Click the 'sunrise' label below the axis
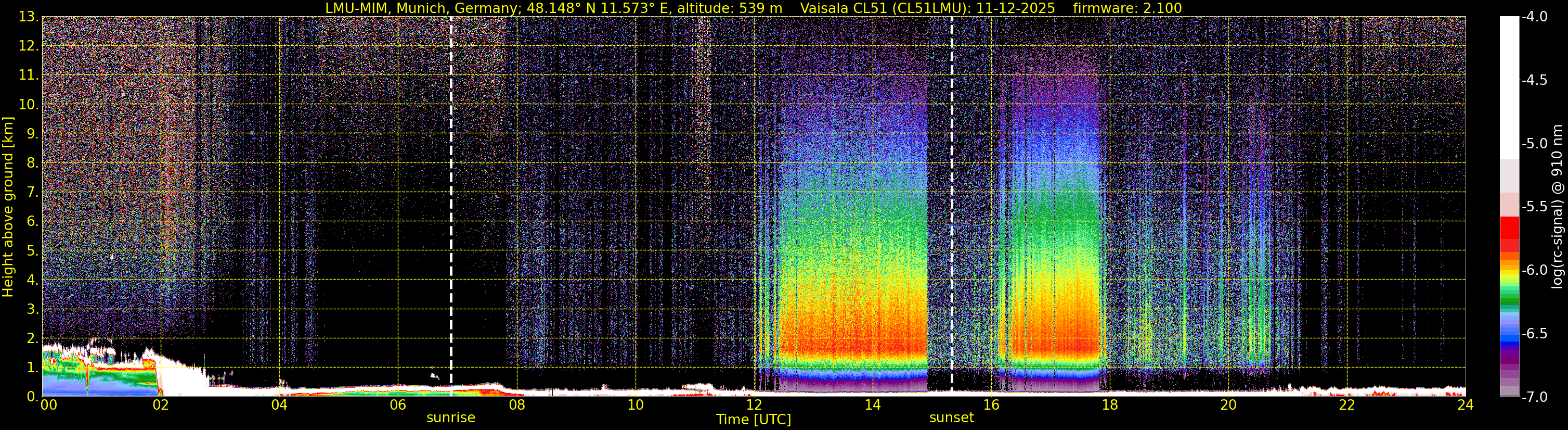The height and width of the screenshot is (430, 1568). [x=450, y=418]
